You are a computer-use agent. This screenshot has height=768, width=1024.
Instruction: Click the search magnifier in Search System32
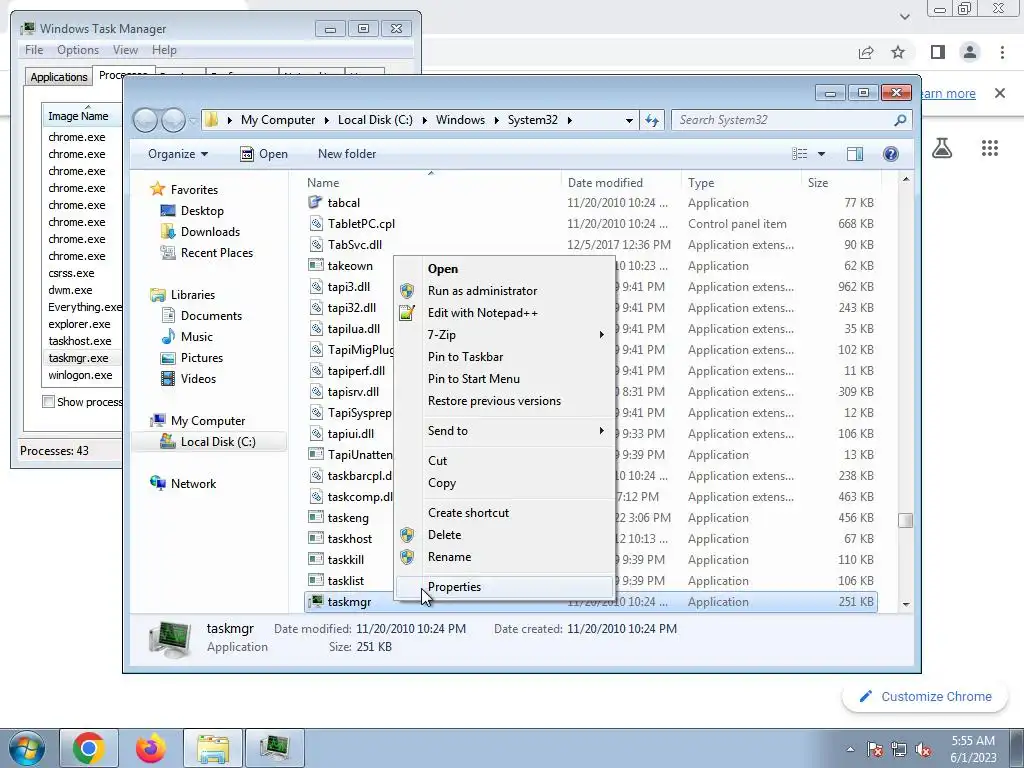coord(900,120)
